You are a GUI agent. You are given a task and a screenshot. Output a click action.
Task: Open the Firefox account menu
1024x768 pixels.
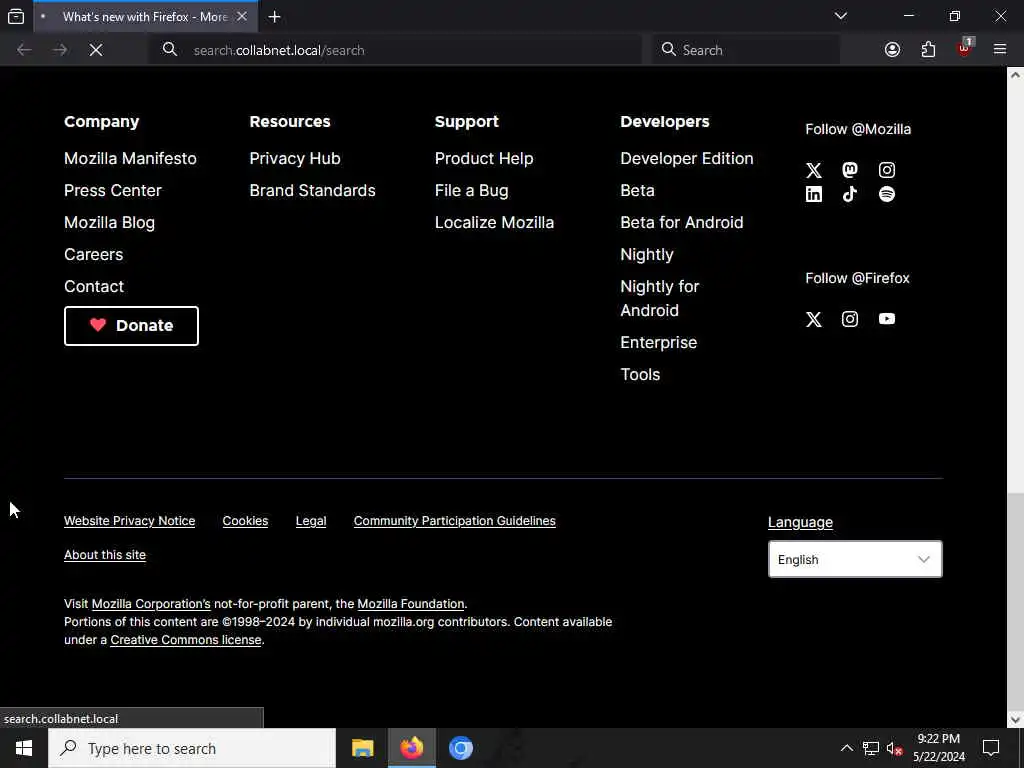click(892, 50)
